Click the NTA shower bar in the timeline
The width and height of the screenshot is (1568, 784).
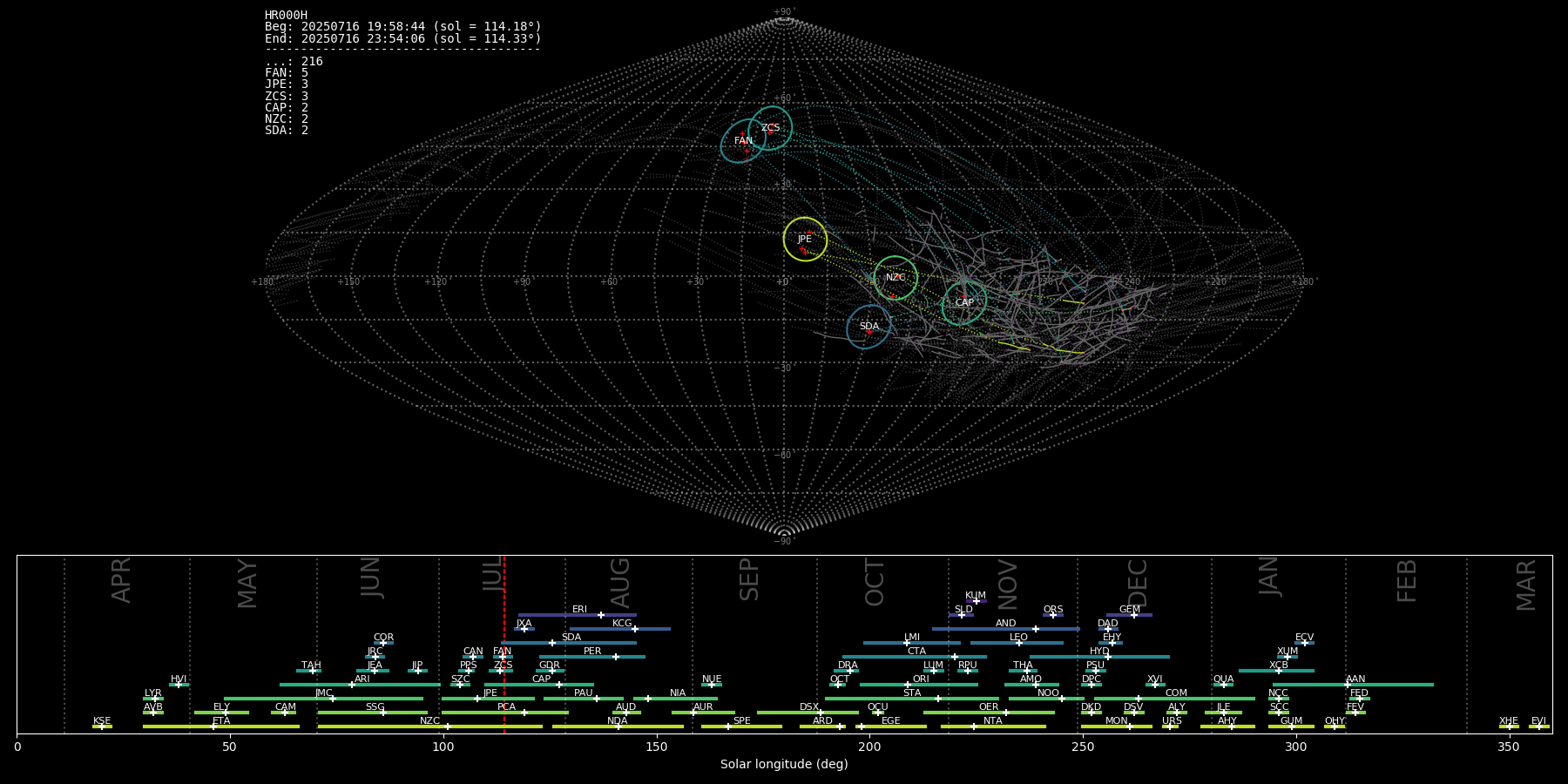[x=993, y=727]
